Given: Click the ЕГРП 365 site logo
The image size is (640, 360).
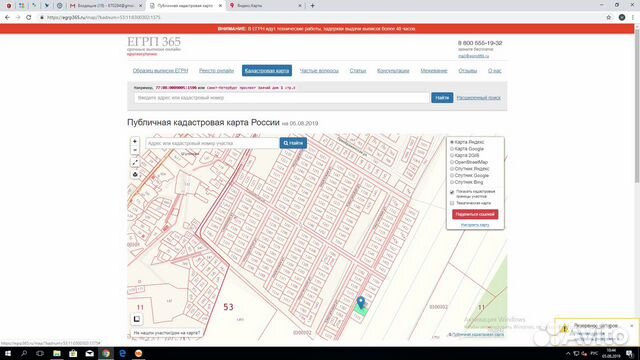Looking at the screenshot, I should click(x=154, y=42).
